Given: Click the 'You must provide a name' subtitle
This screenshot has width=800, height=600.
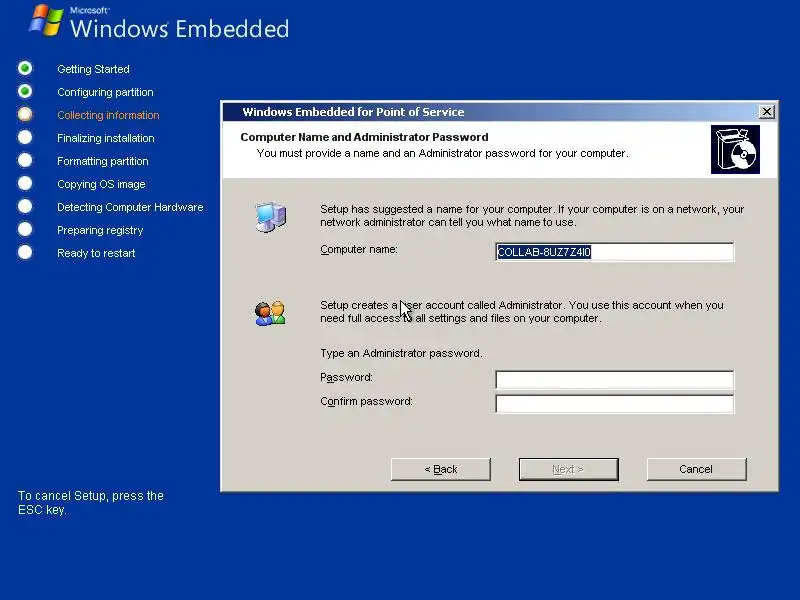Looking at the screenshot, I should (442, 153).
